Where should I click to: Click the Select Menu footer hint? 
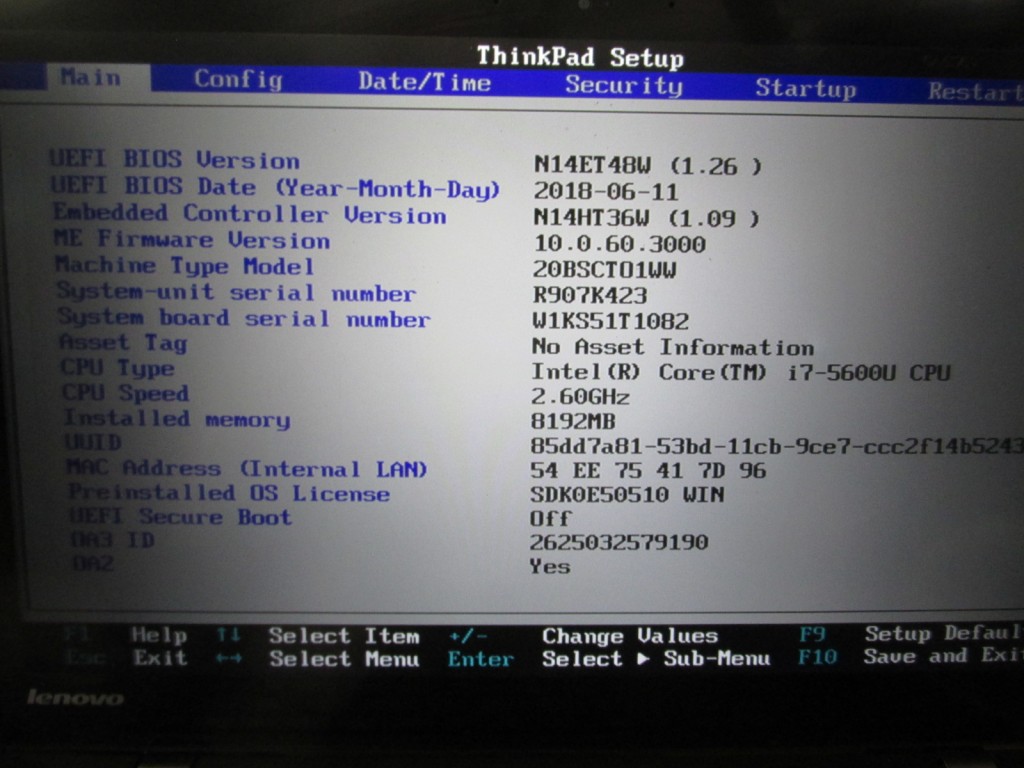coord(344,658)
